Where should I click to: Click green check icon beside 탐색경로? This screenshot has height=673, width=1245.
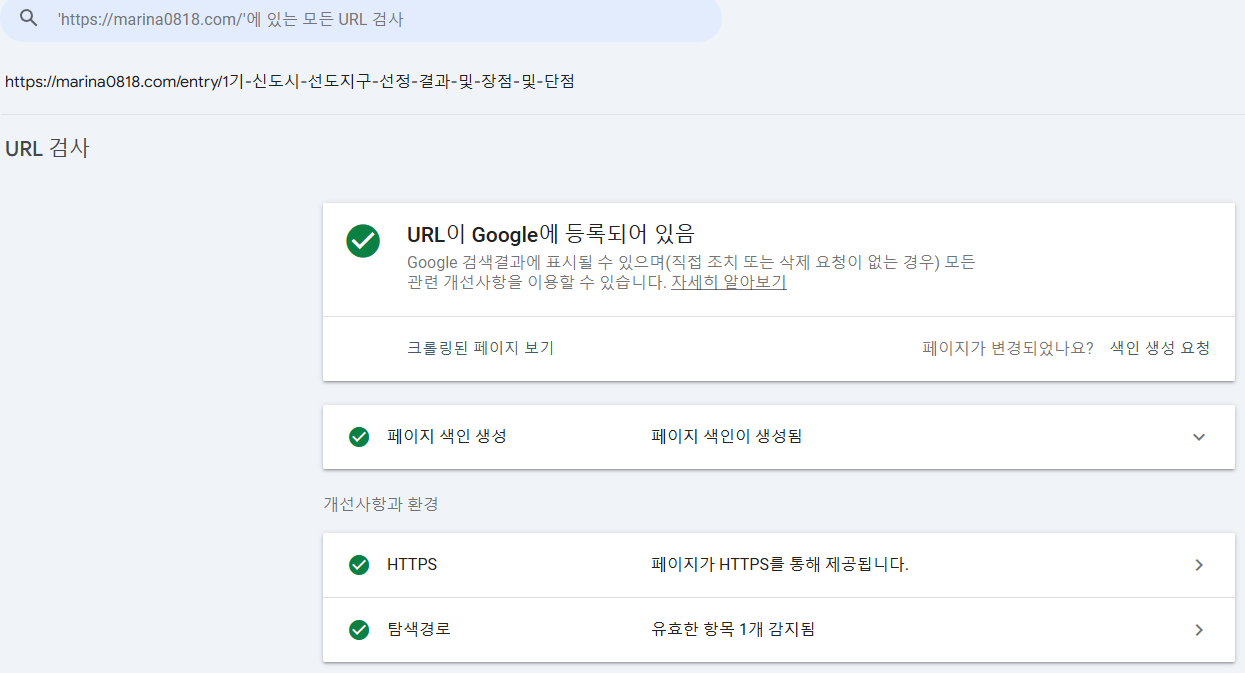tap(359, 630)
